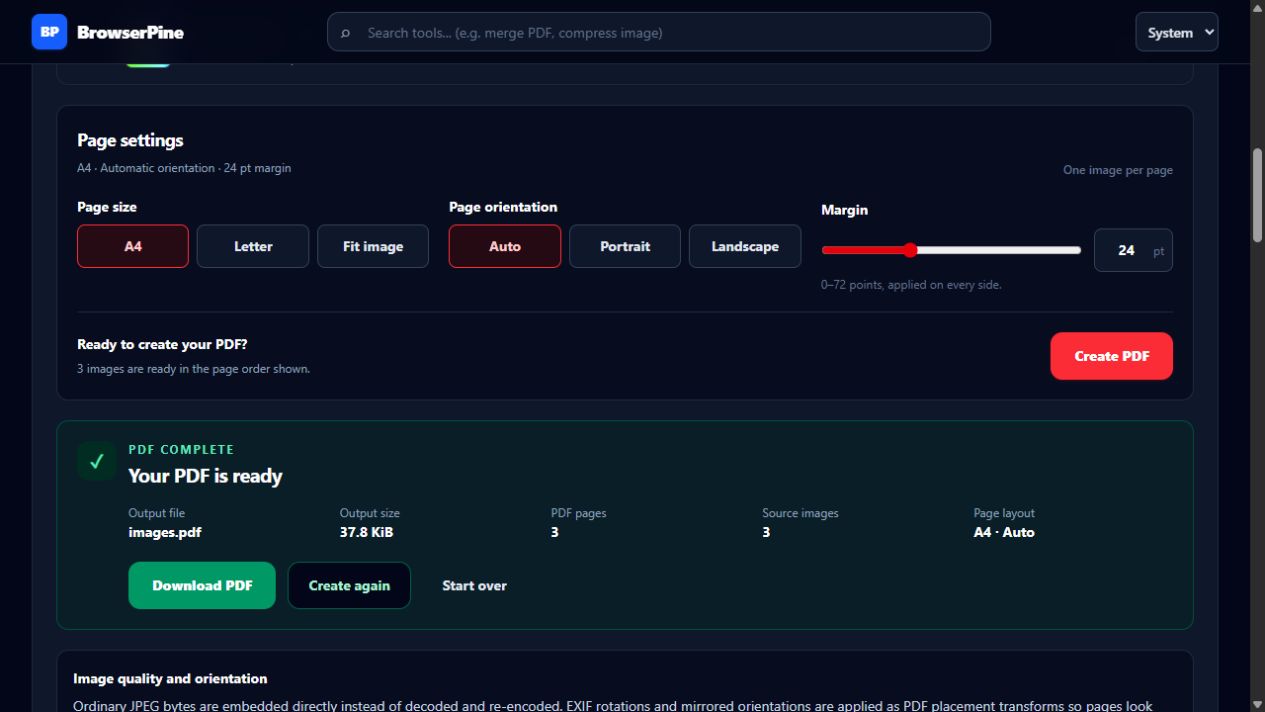Select the A4 page size option

pos(133,246)
